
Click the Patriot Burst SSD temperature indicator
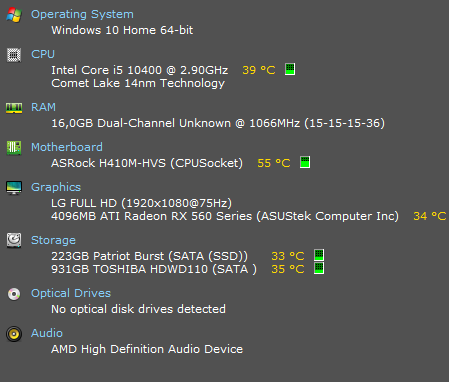point(319,255)
